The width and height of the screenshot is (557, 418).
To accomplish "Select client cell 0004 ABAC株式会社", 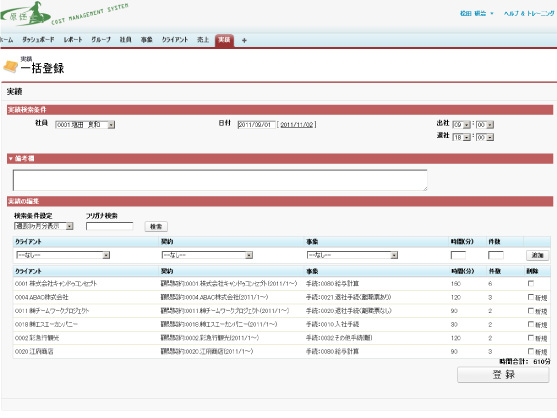I will pyautogui.click(x=42, y=297).
